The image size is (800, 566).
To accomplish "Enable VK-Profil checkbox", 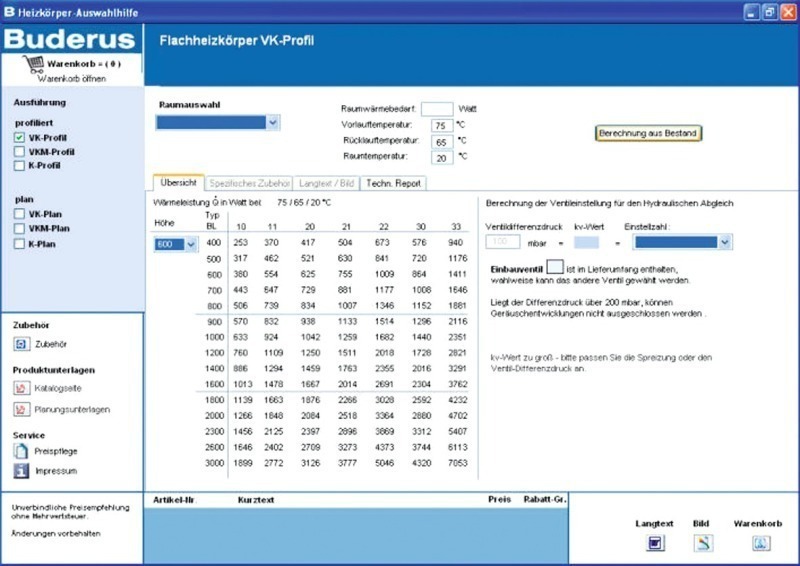I will point(19,137).
